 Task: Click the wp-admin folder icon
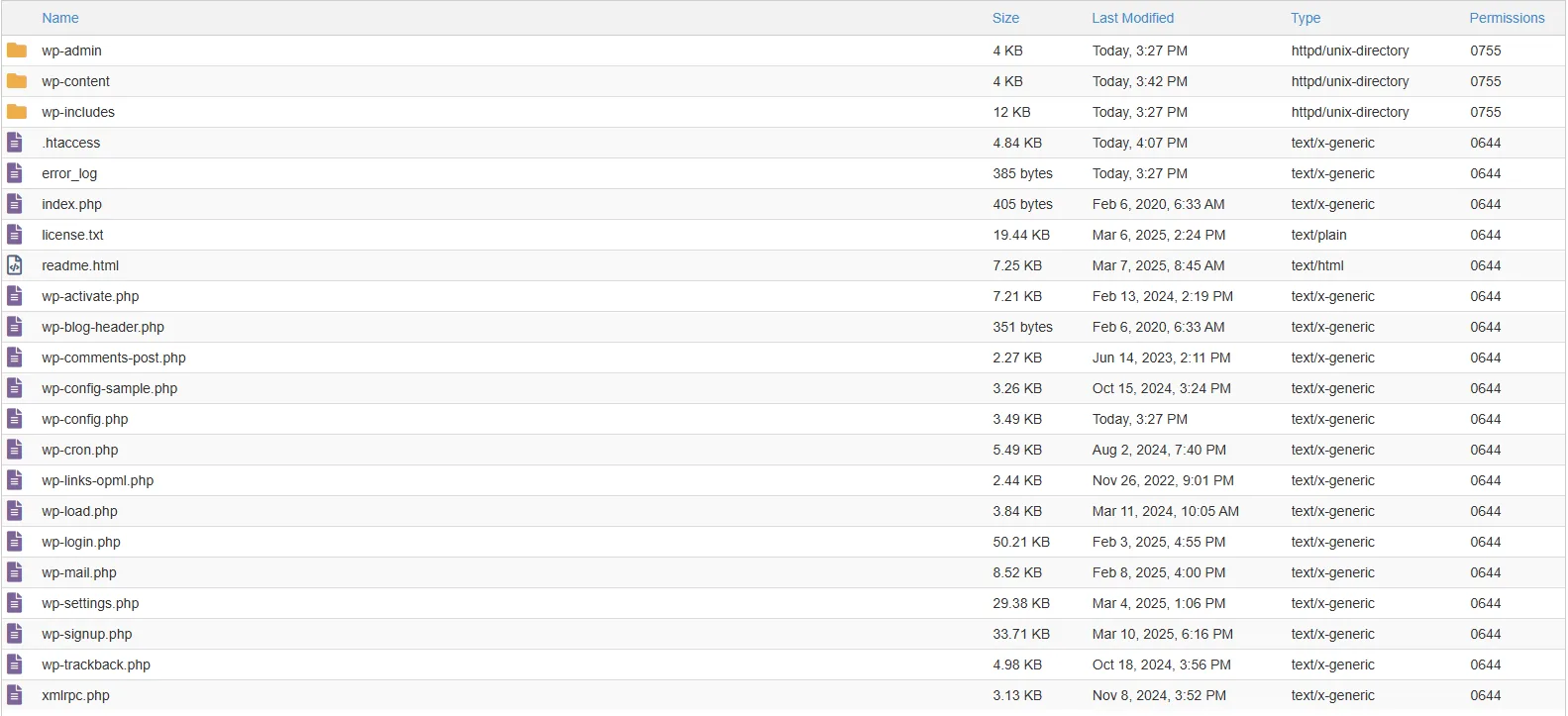[17, 51]
